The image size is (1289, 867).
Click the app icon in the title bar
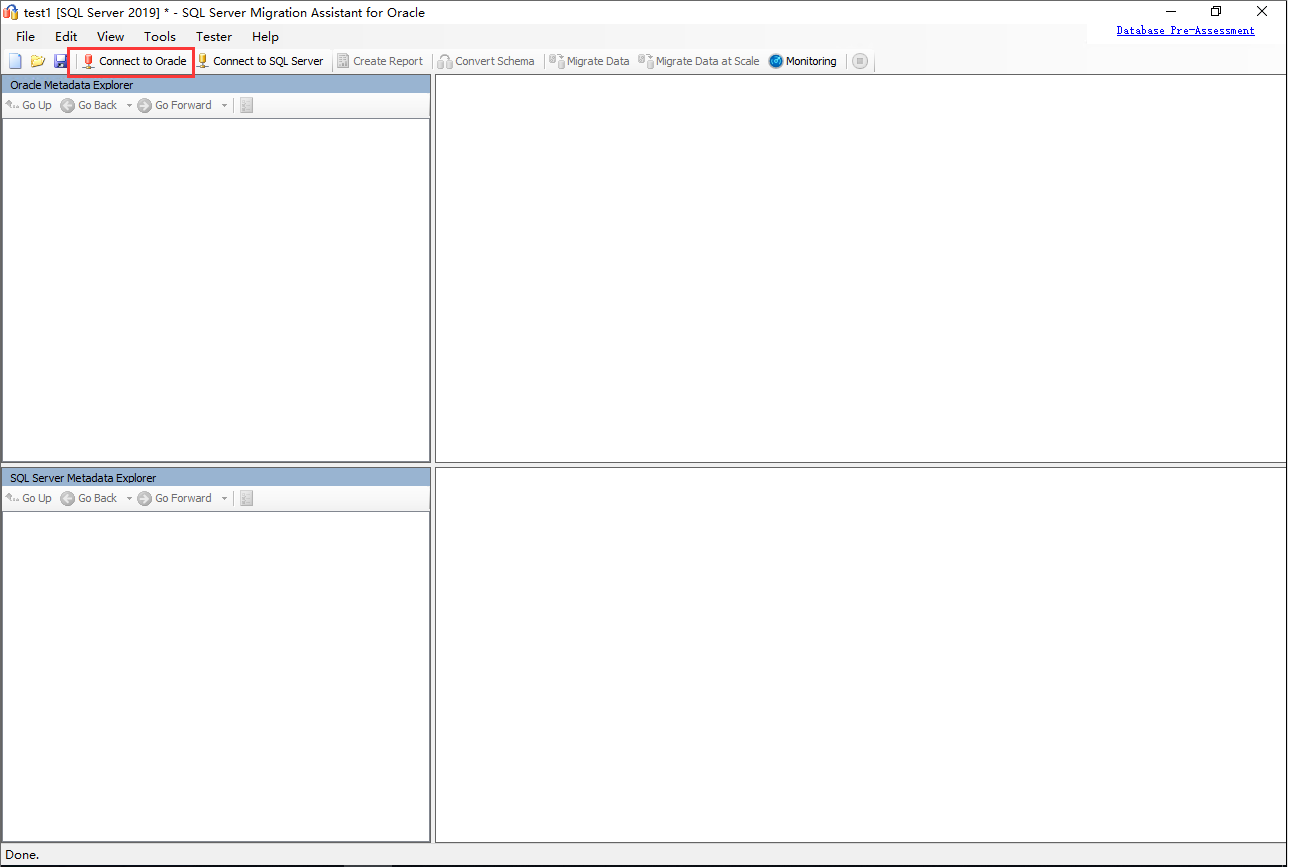click(x=12, y=12)
